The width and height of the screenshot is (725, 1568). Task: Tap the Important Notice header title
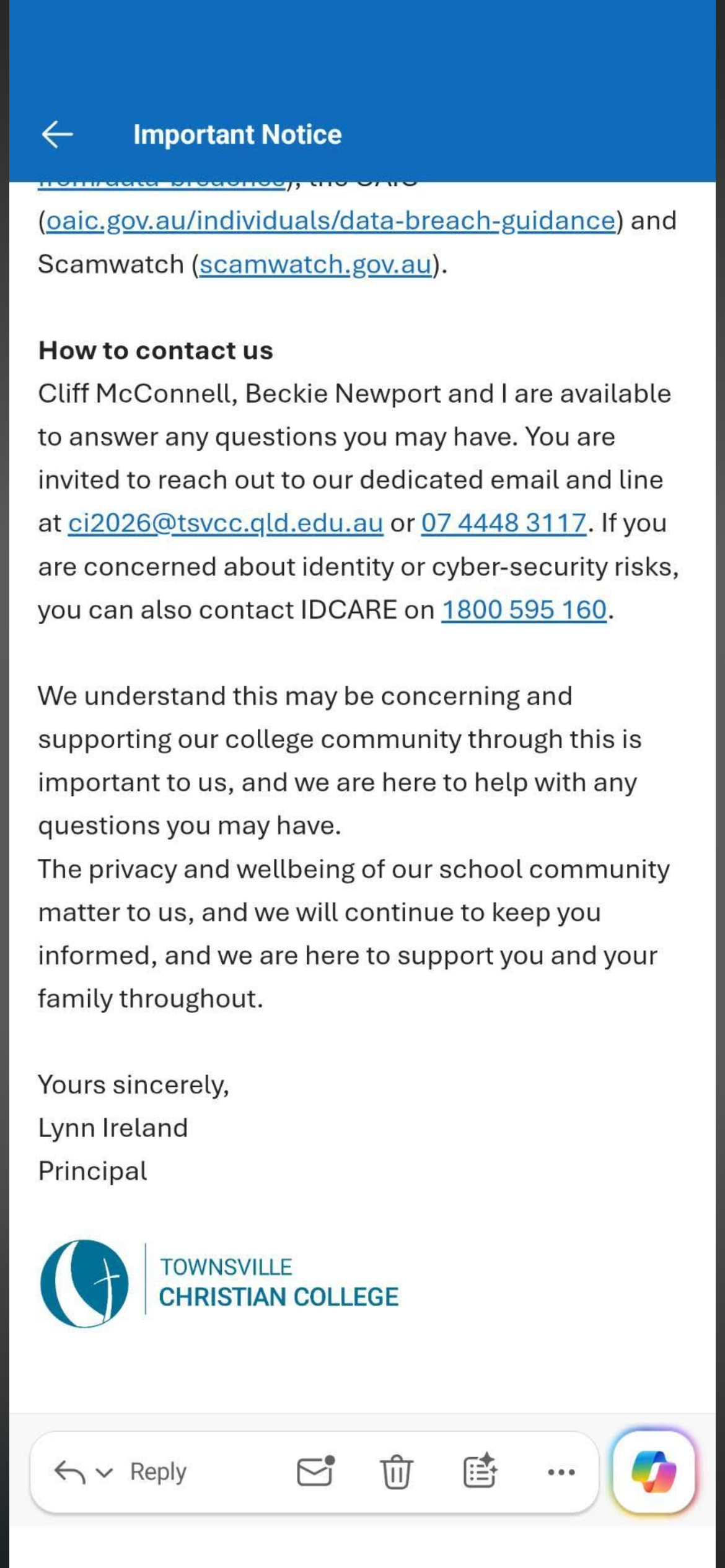click(237, 134)
